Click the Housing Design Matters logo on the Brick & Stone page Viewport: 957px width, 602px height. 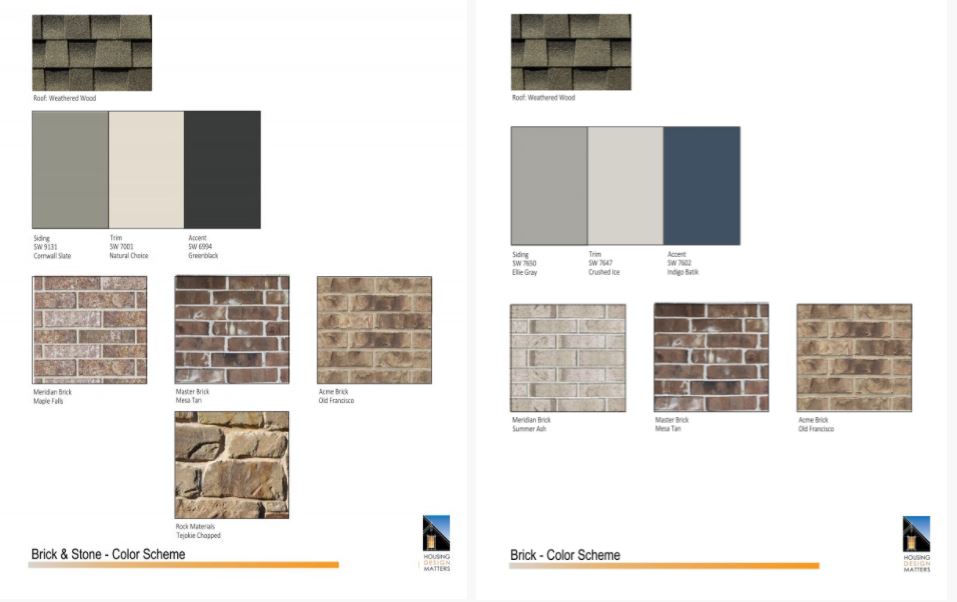(436, 543)
